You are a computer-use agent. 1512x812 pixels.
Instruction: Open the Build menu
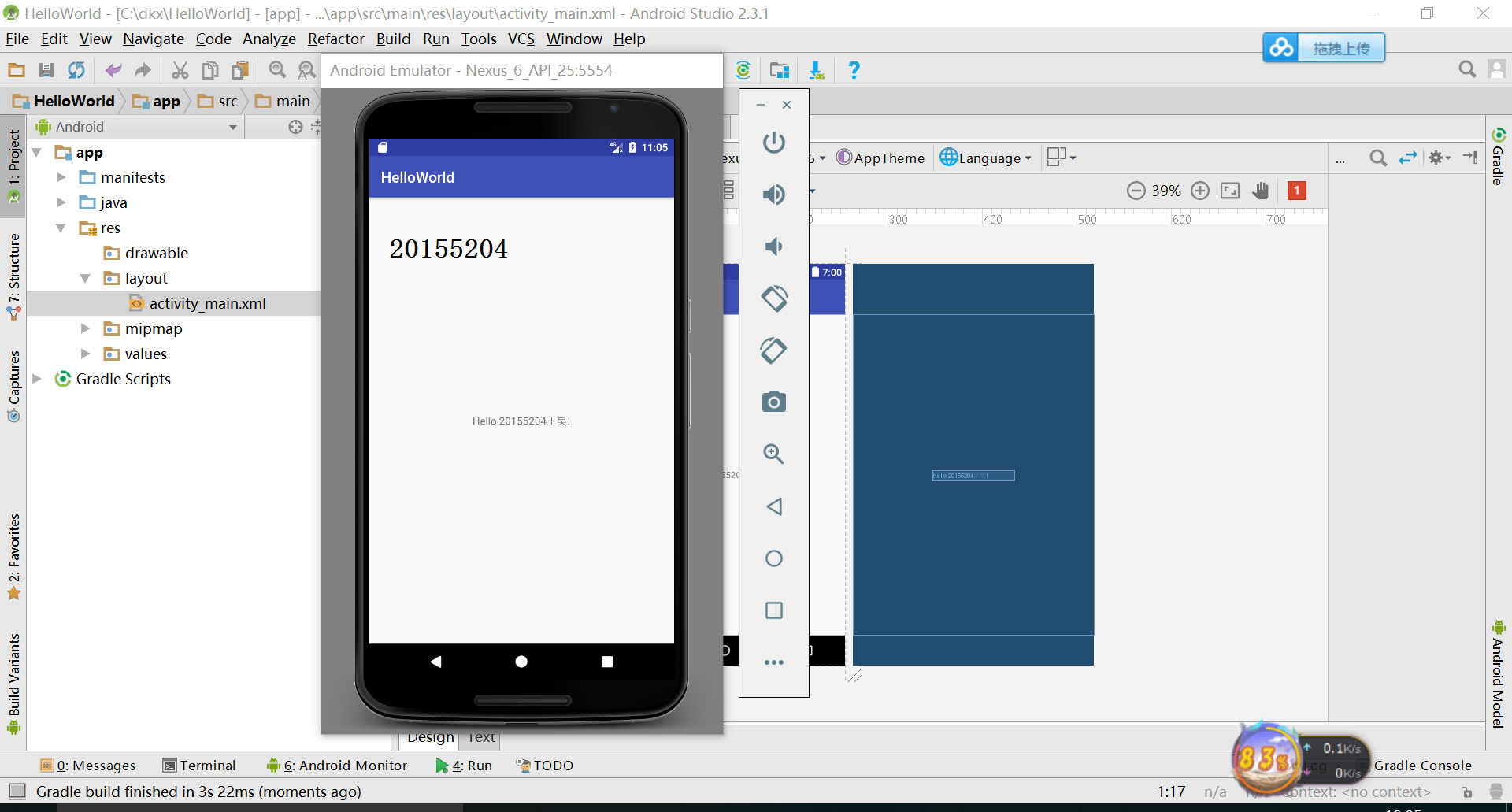(x=393, y=39)
